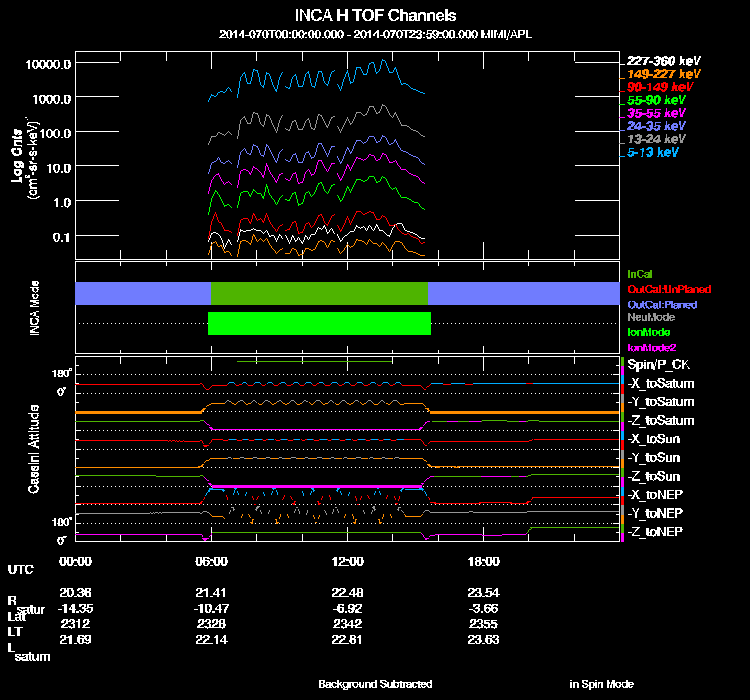750x700 pixels.
Task: Pick the 35-55 keV legend label
Action: coord(656,113)
